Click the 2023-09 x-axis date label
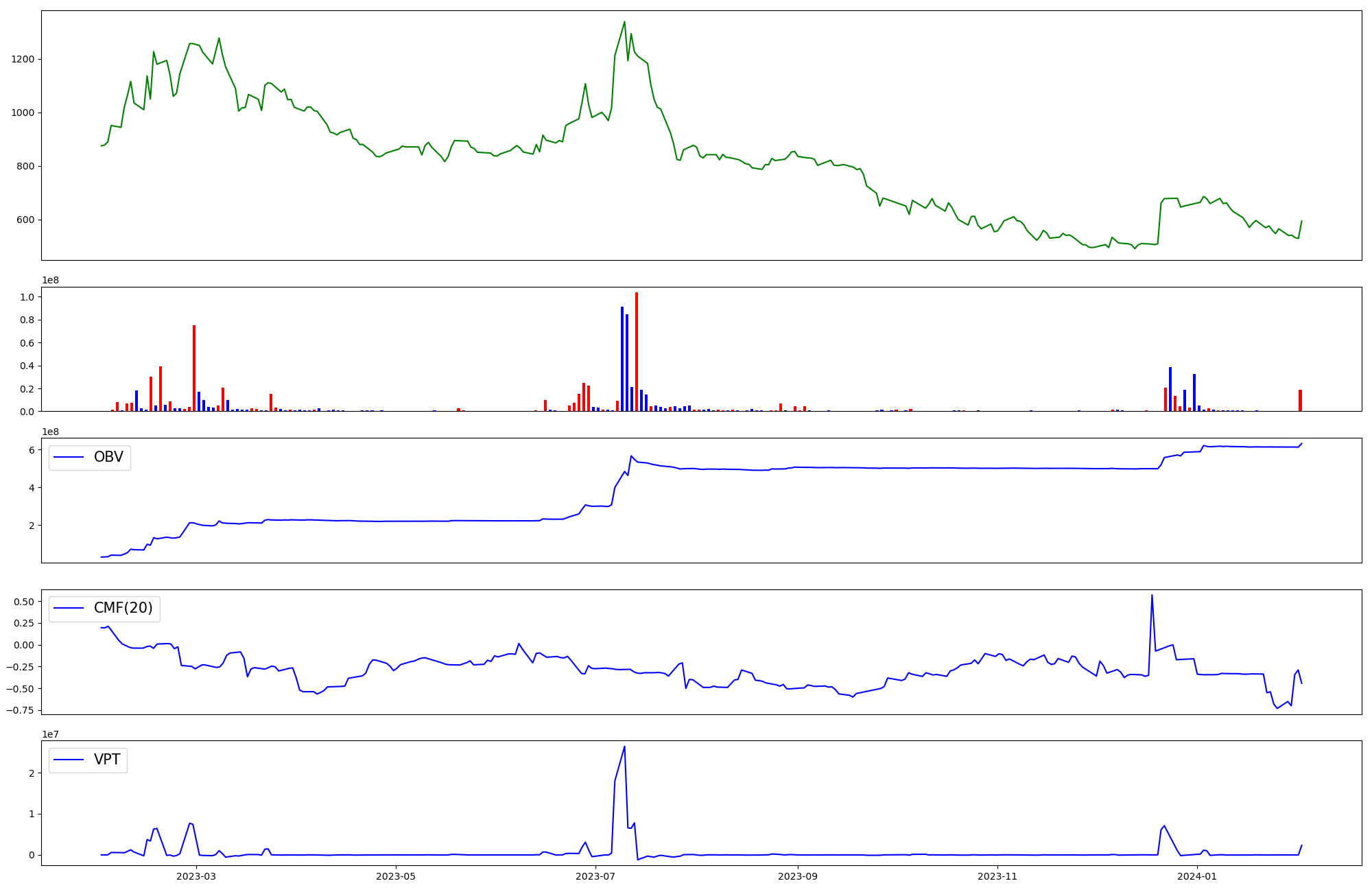The width and height of the screenshot is (1372, 892). click(799, 876)
